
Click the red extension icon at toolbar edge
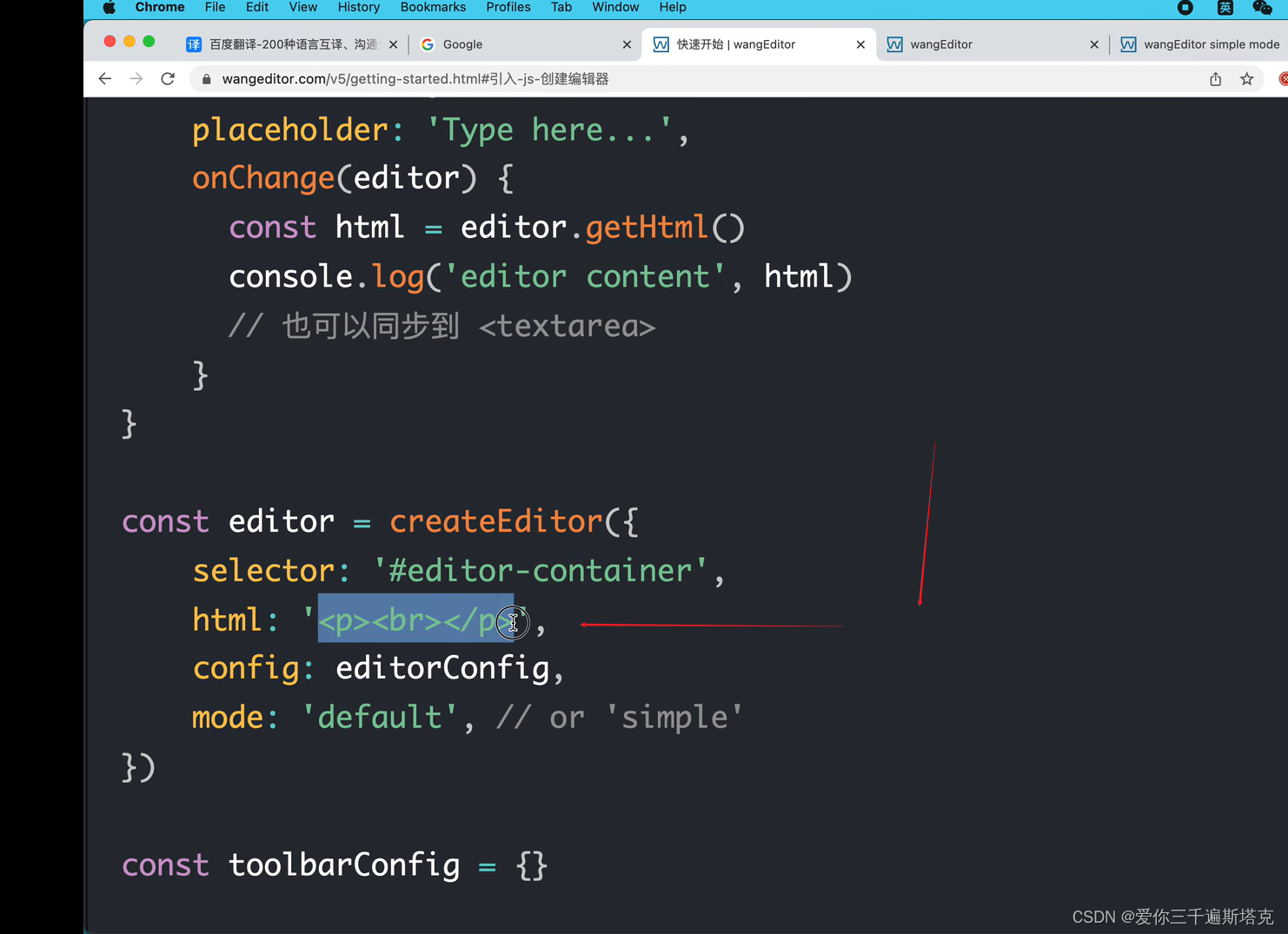click(1283, 79)
